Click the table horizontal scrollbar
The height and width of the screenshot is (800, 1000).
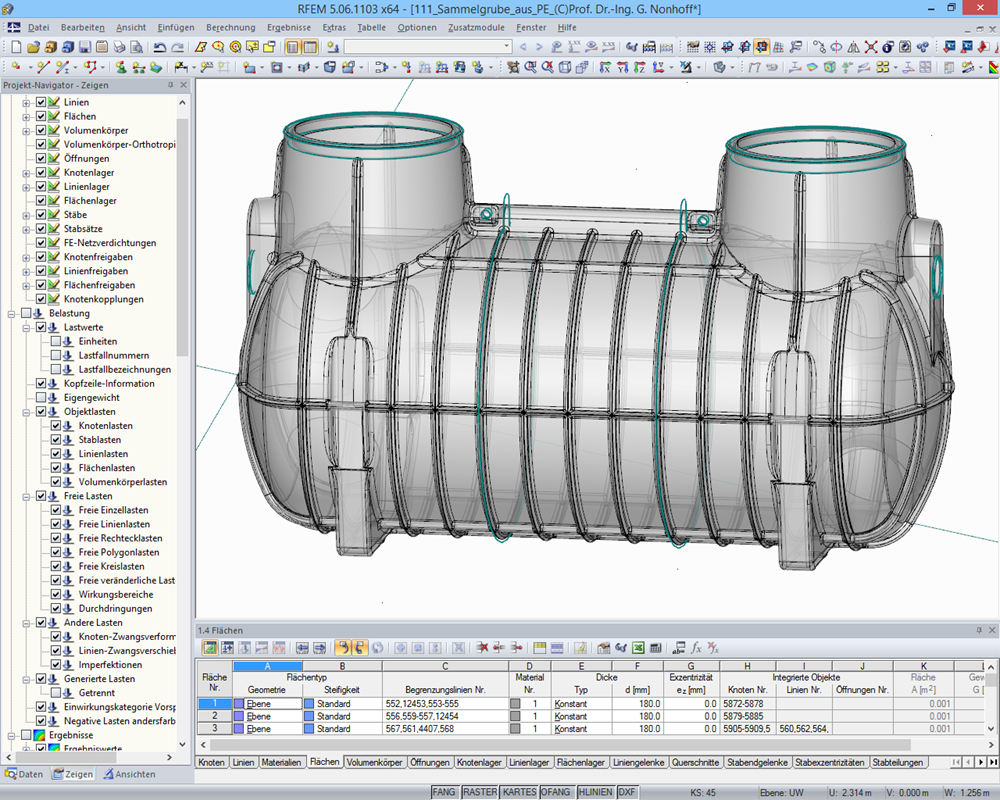[x=560, y=744]
